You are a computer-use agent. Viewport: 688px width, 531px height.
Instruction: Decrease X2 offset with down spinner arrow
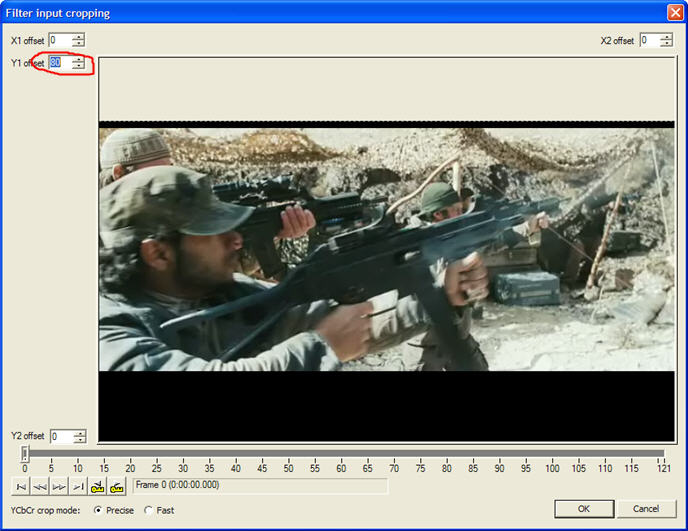click(666, 43)
